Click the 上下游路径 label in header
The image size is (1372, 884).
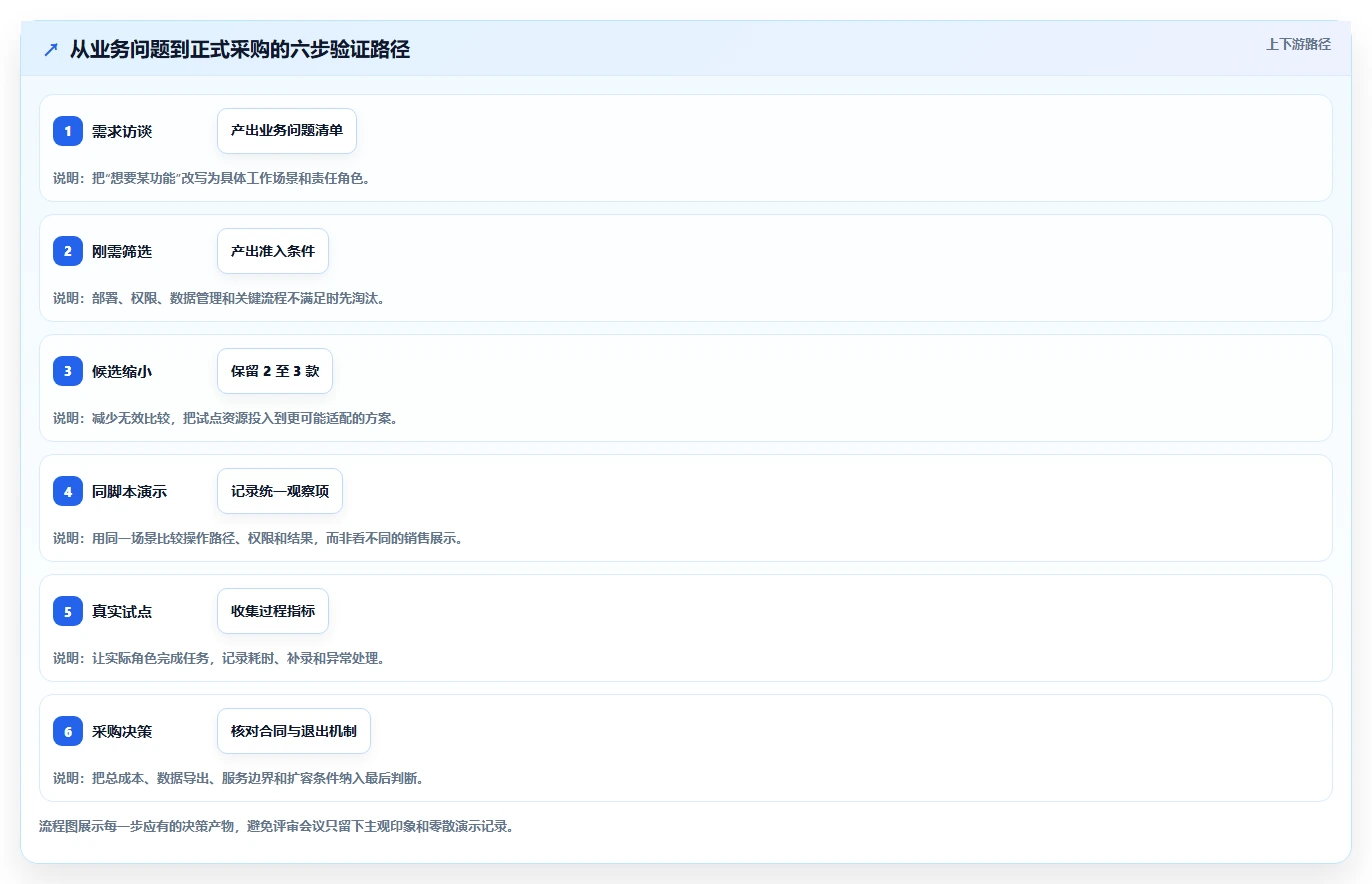point(1298,44)
